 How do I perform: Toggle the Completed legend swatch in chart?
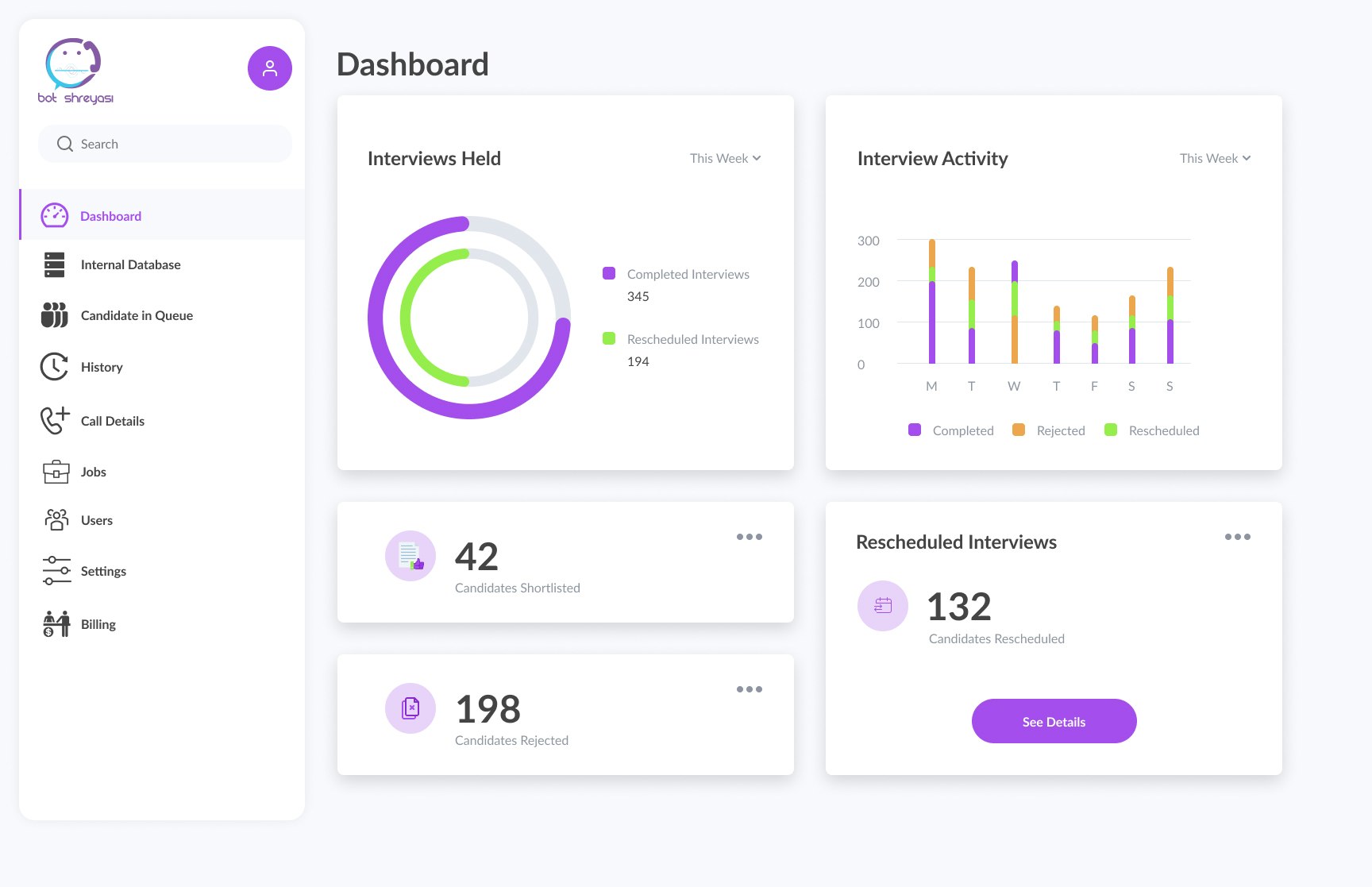[x=915, y=430]
